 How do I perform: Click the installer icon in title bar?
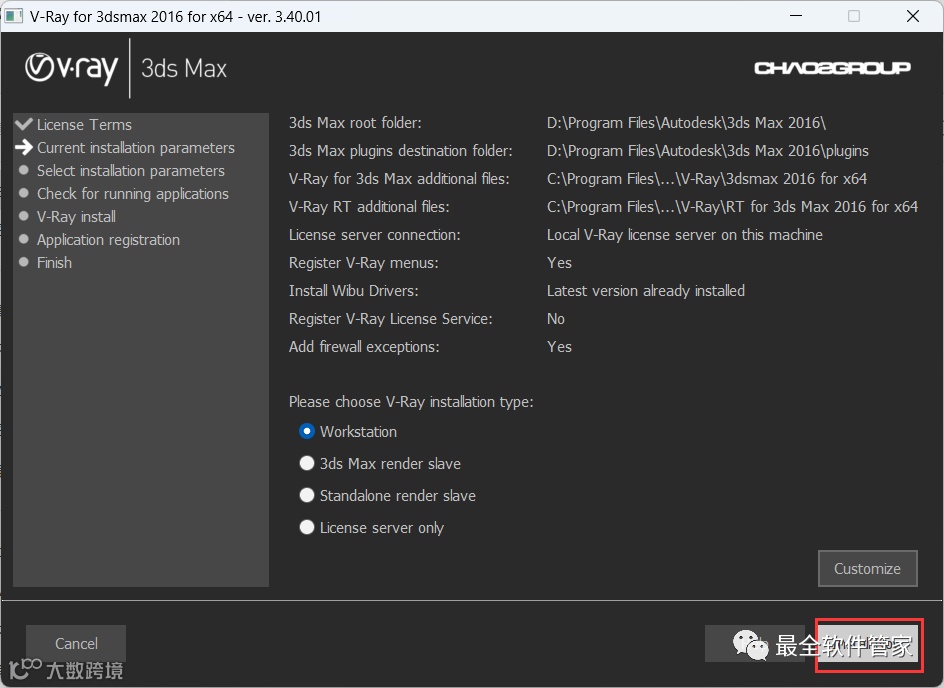coord(14,16)
